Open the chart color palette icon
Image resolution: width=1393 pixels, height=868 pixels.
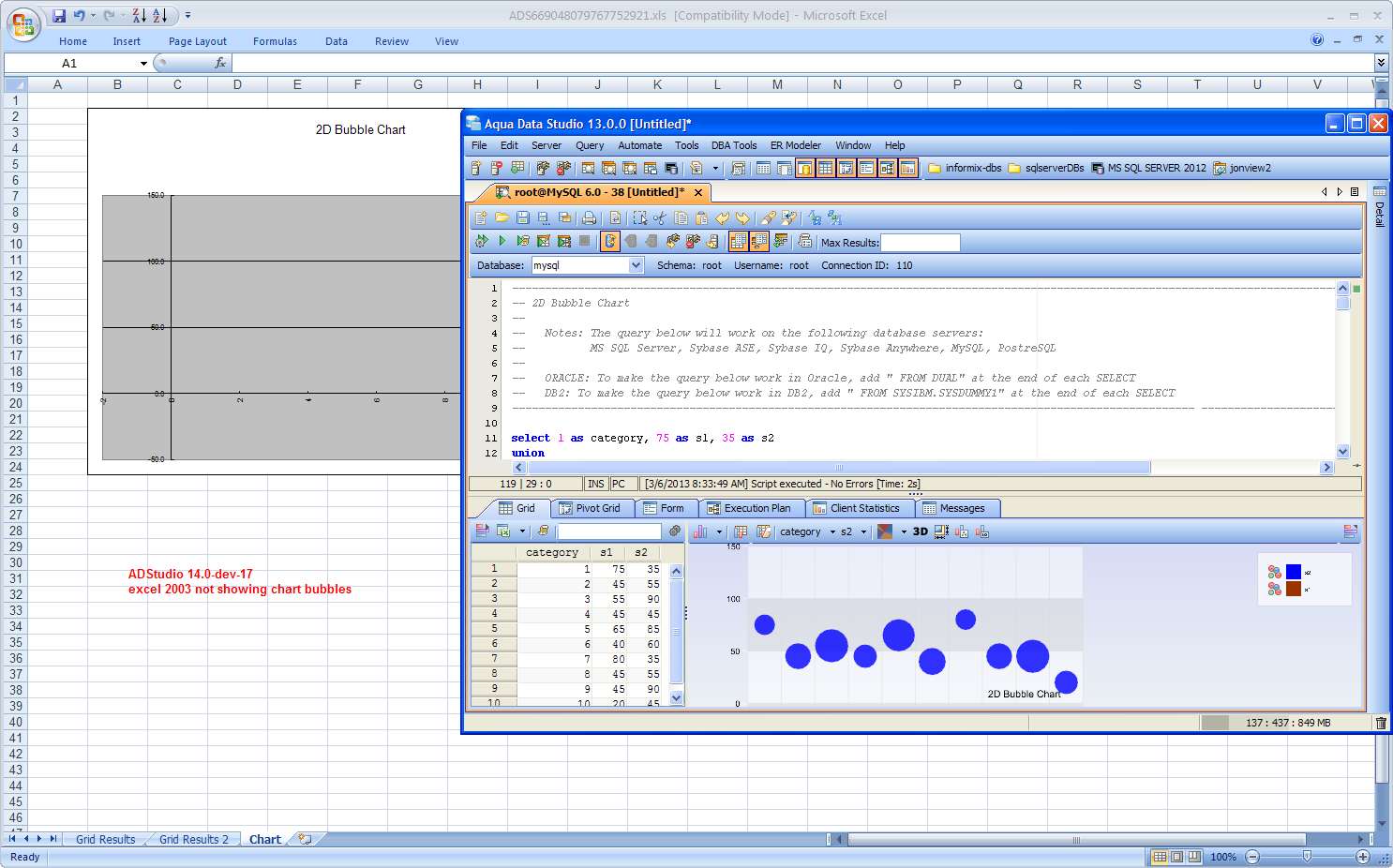click(x=885, y=531)
